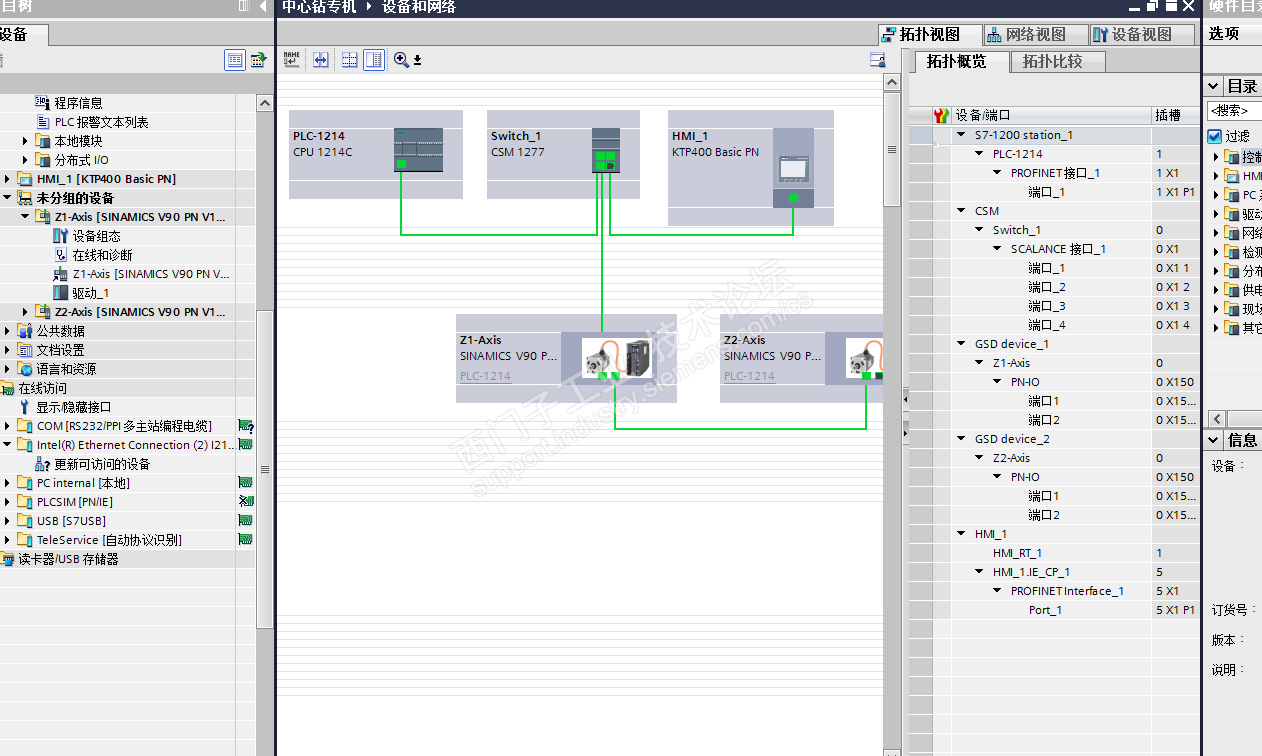Click the NAME address labels toolbar icon

tap(292, 60)
